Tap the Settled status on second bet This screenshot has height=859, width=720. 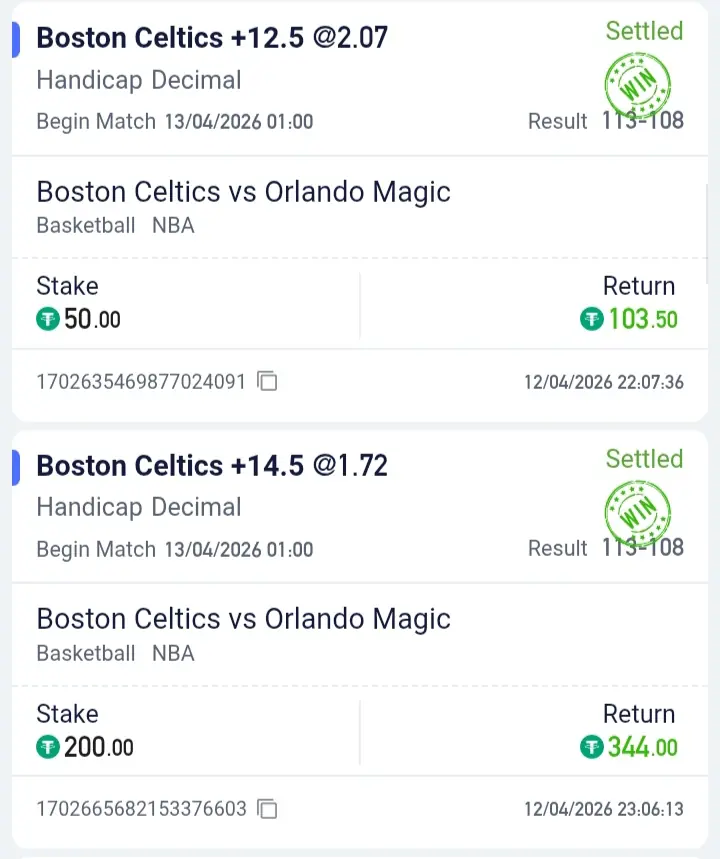(x=644, y=459)
